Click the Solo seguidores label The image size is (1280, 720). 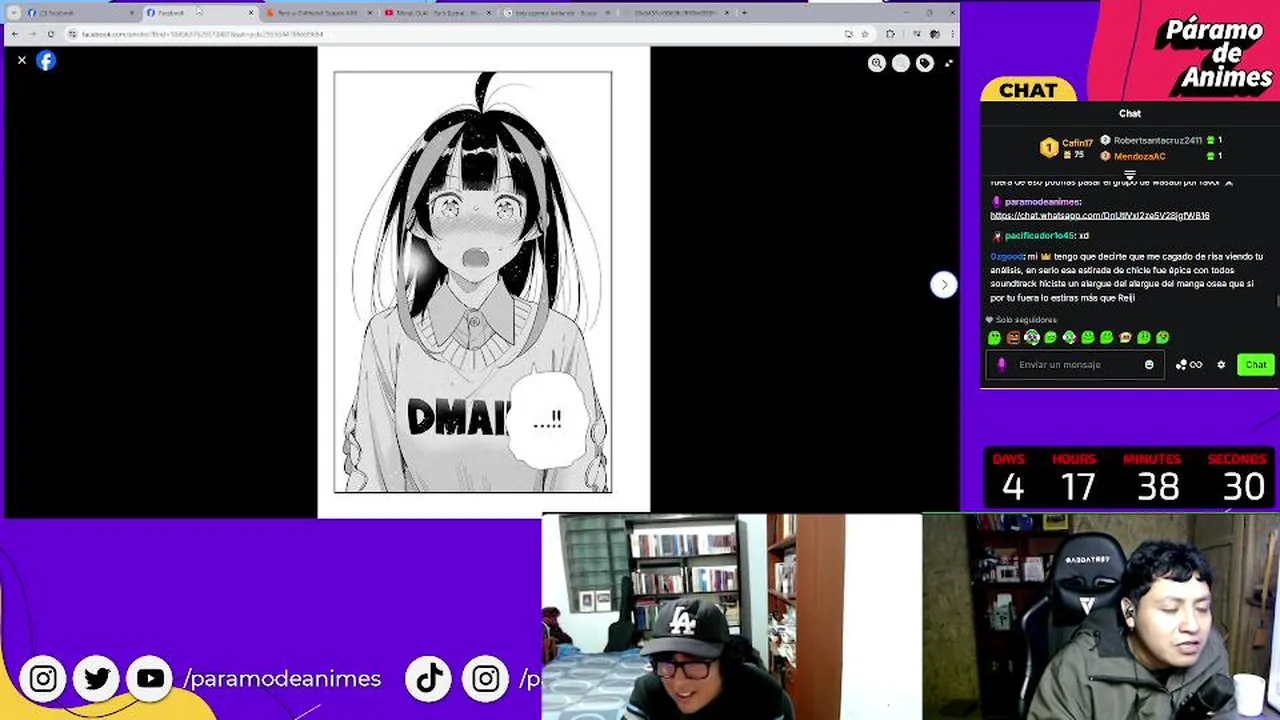[x=1026, y=320]
